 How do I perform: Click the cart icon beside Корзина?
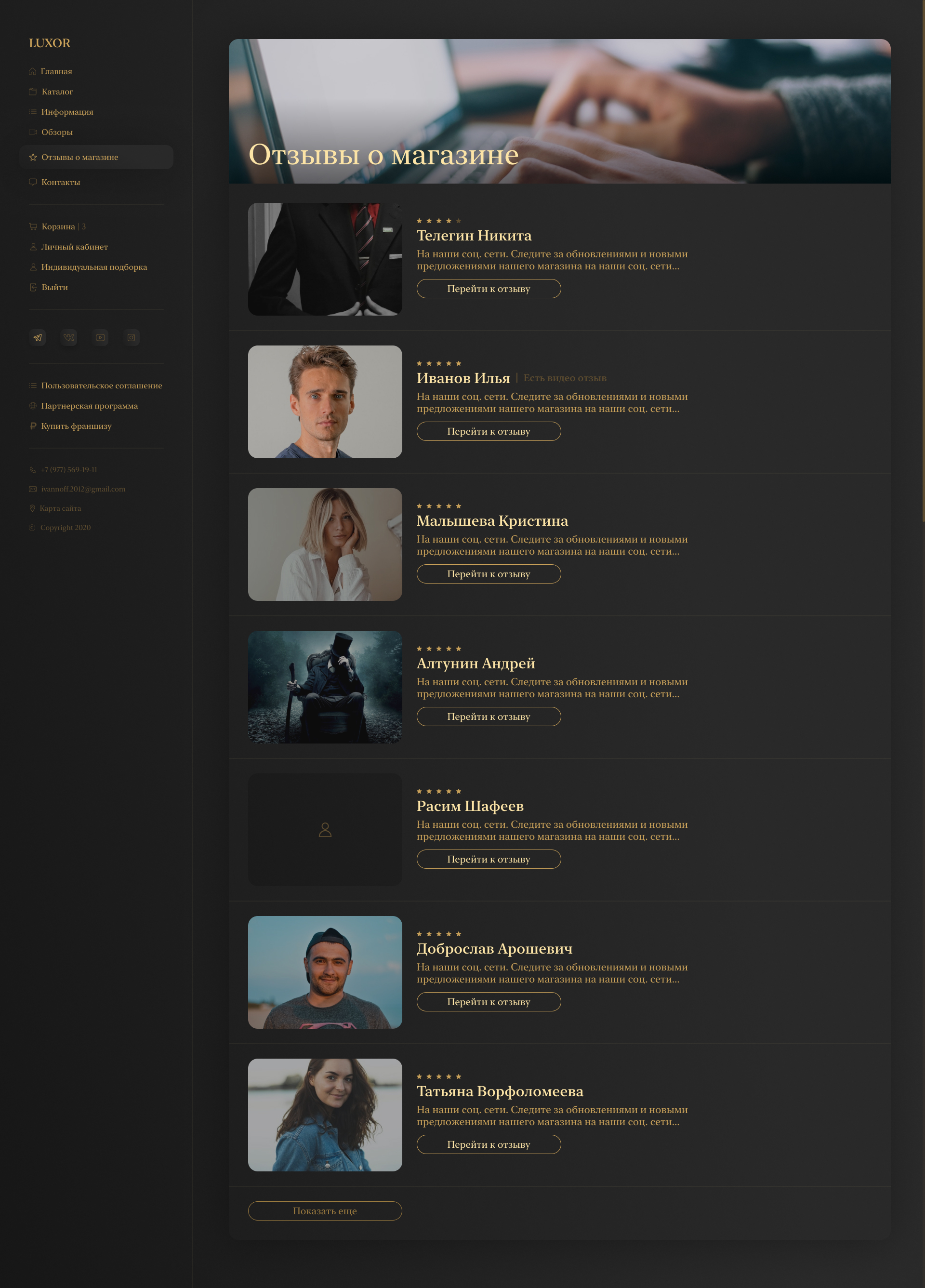click(33, 226)
